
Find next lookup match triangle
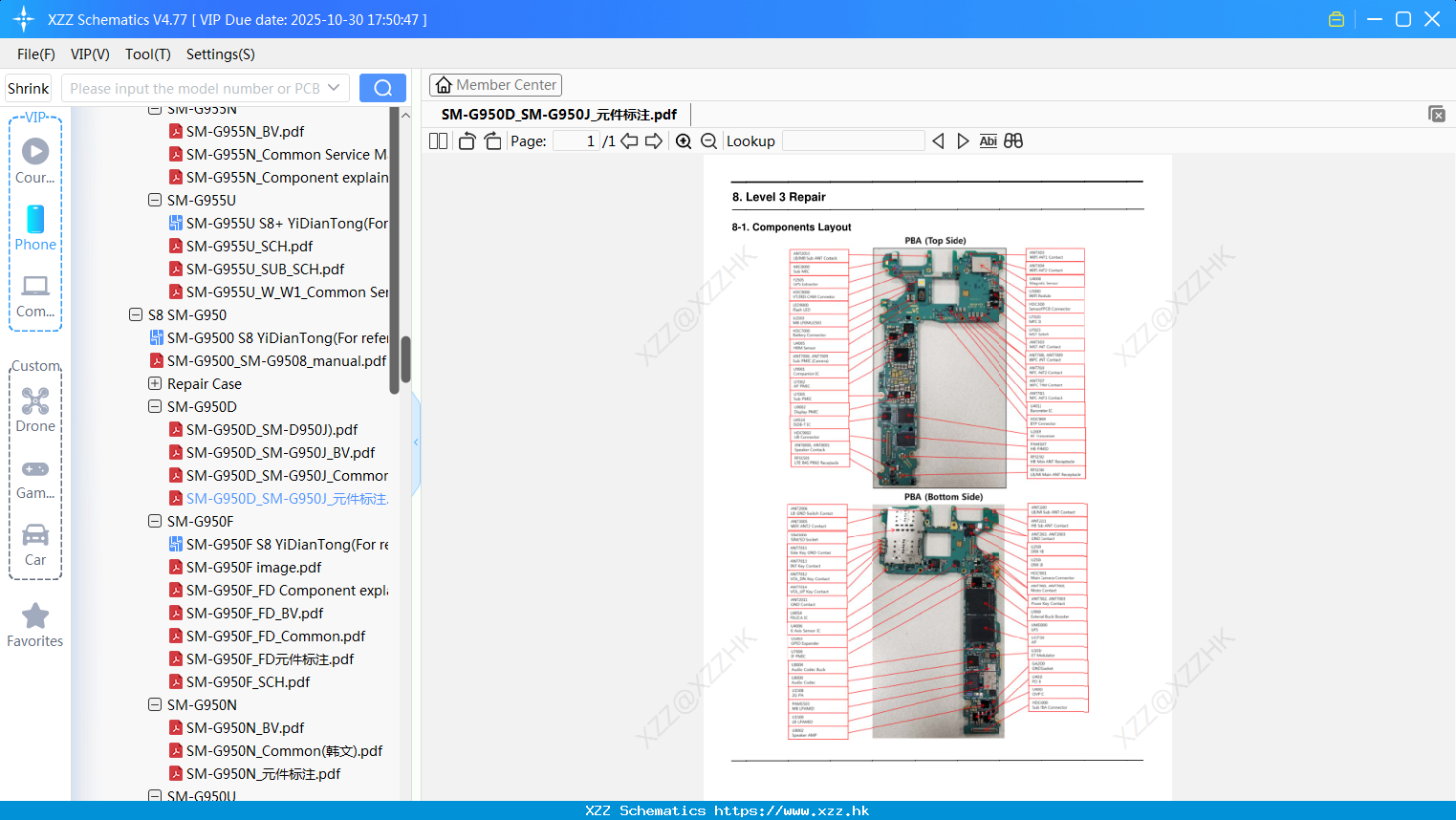pos(963,141)
